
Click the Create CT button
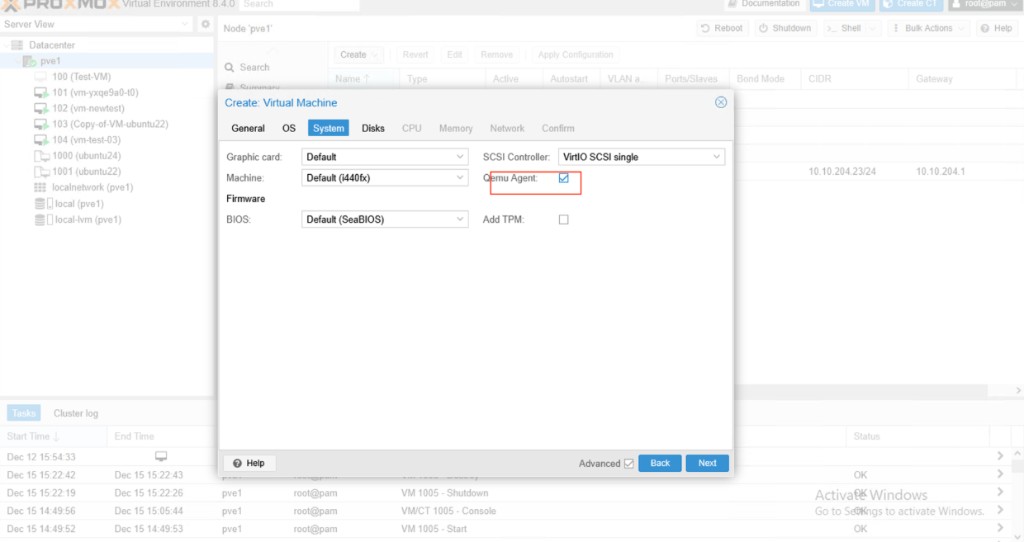pyautogui.click(x=910, y=4)
